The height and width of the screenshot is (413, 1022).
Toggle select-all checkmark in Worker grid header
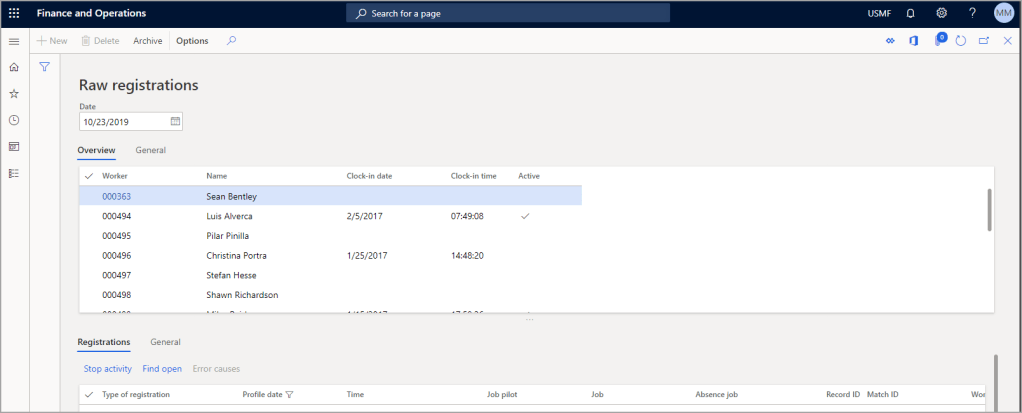click(x=90, y=176)
